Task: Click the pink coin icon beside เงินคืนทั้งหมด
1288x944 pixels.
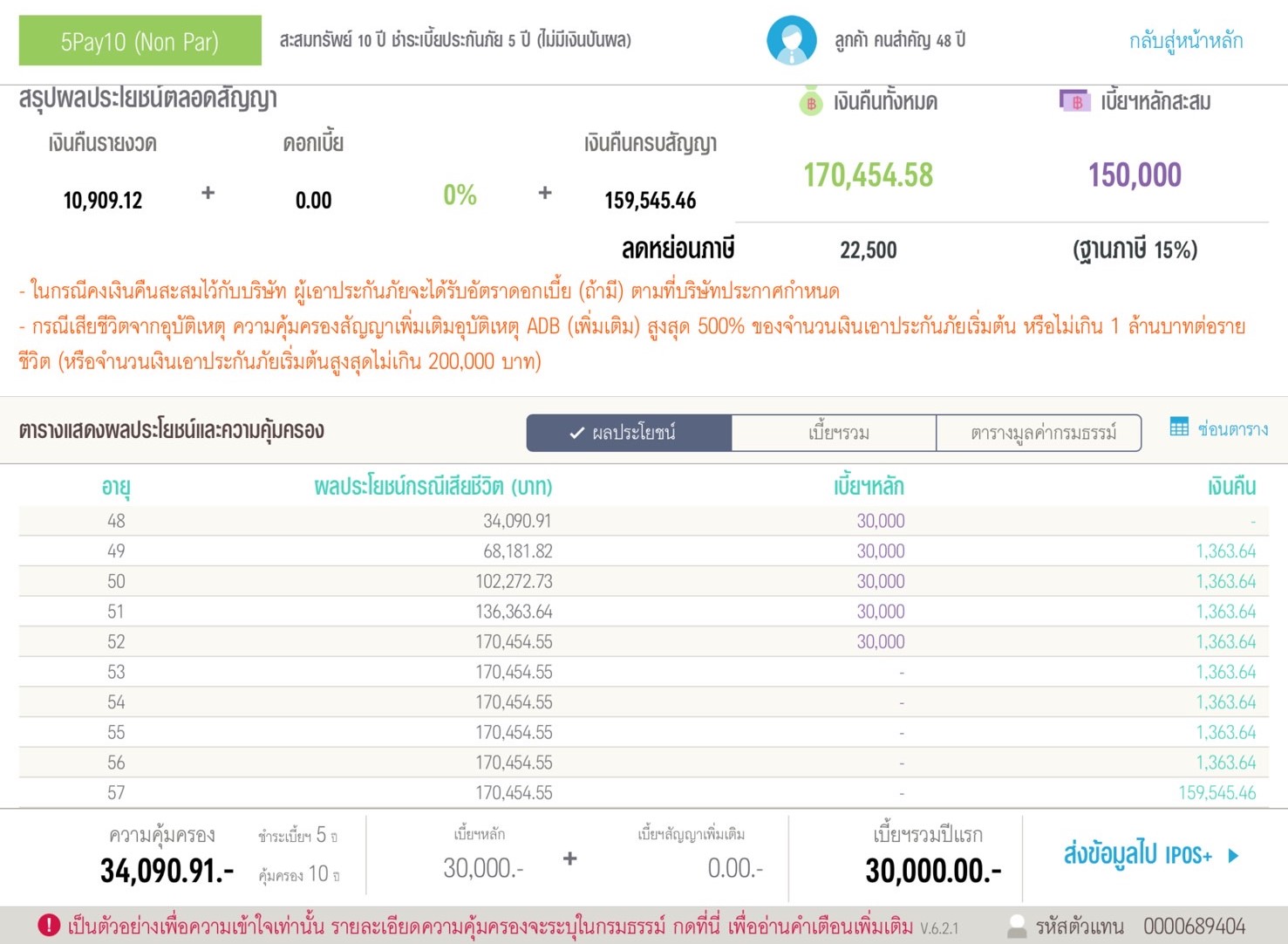Action: (x=812, y=101)
